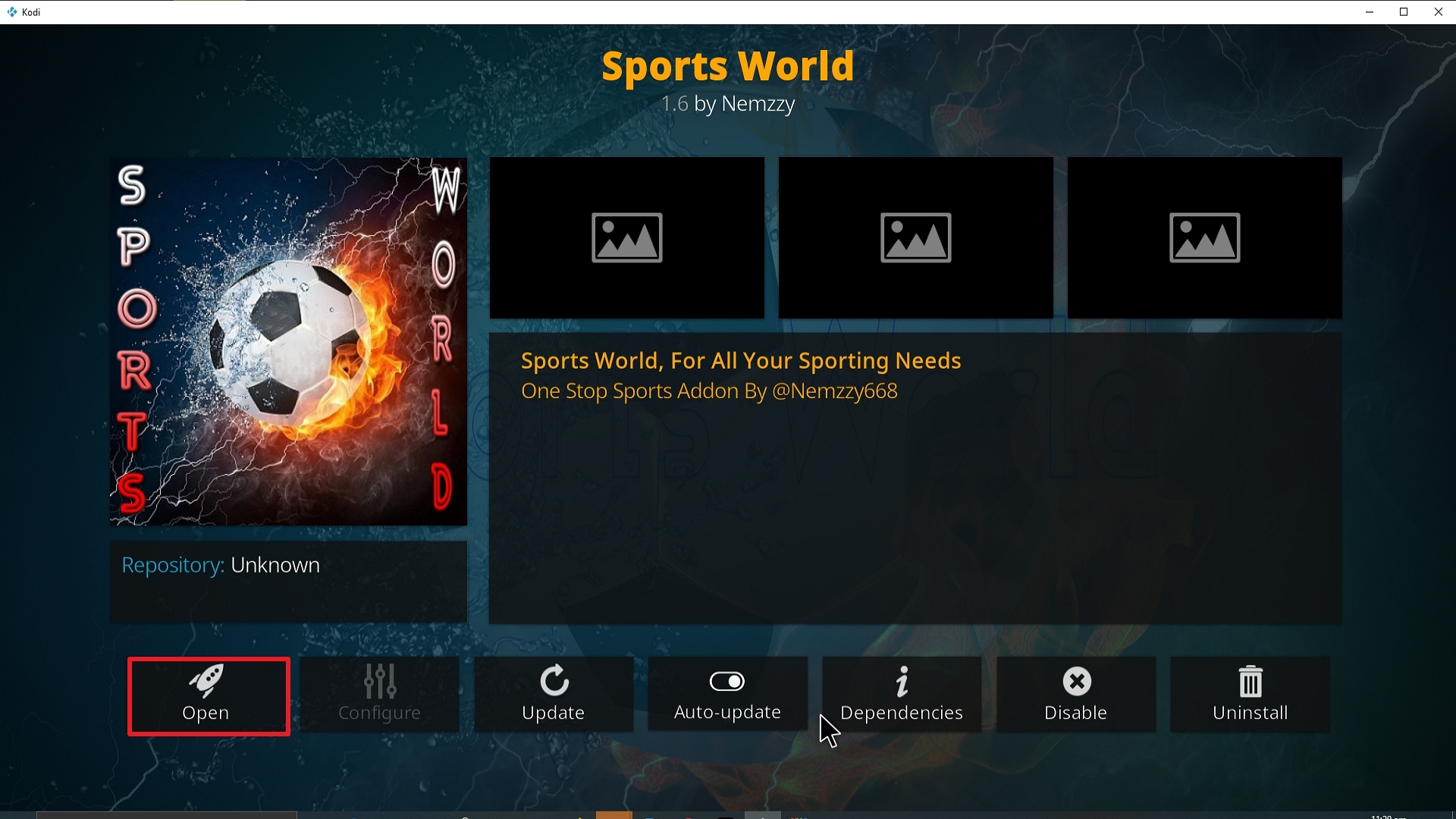The image size is (1456, 819).
Task: Close the Kodi window
Action: pos(1439,12)
